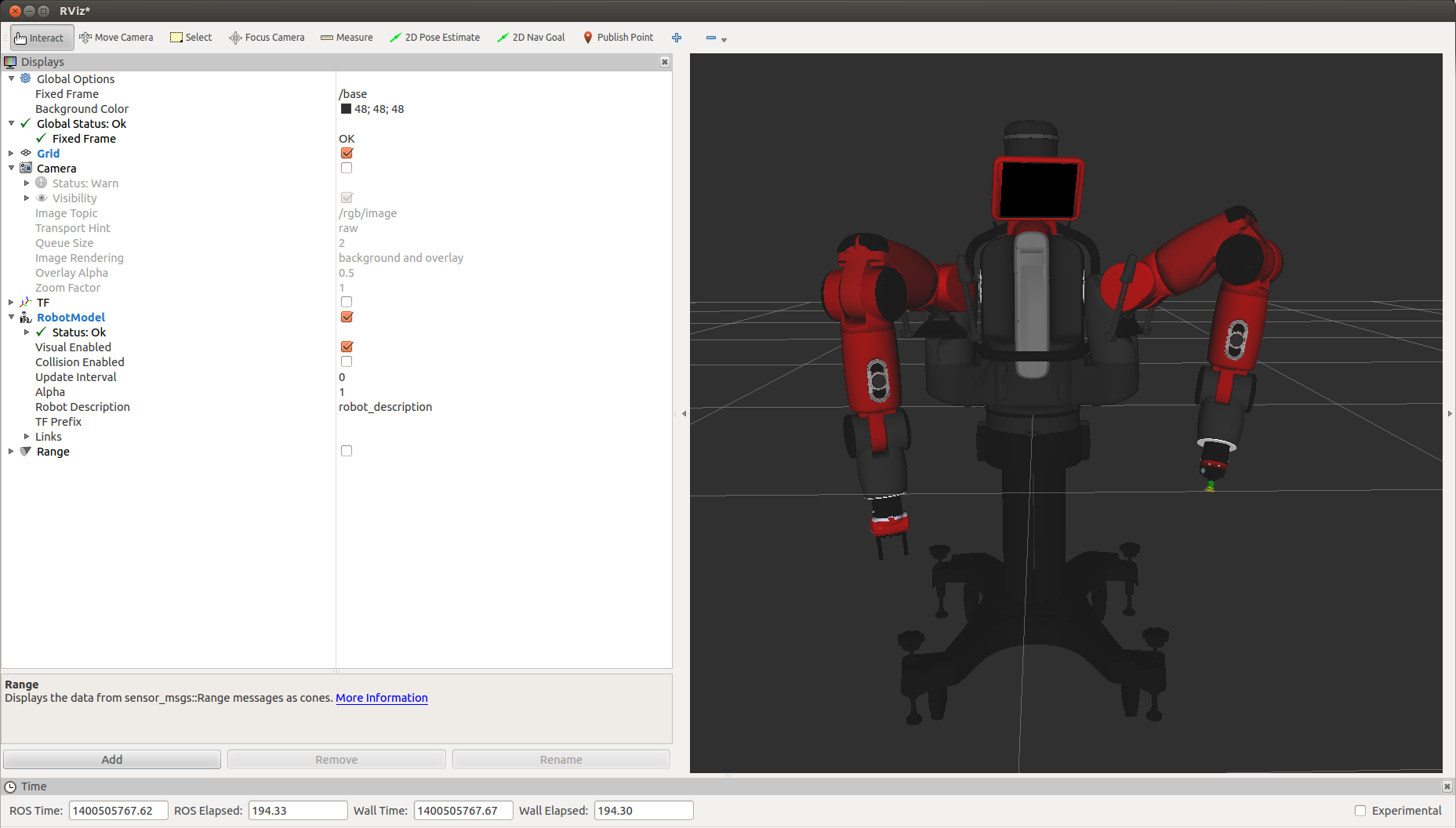Expand the TF display node
The width and height of the screenshot is (1456, 828).
(11, 302)
